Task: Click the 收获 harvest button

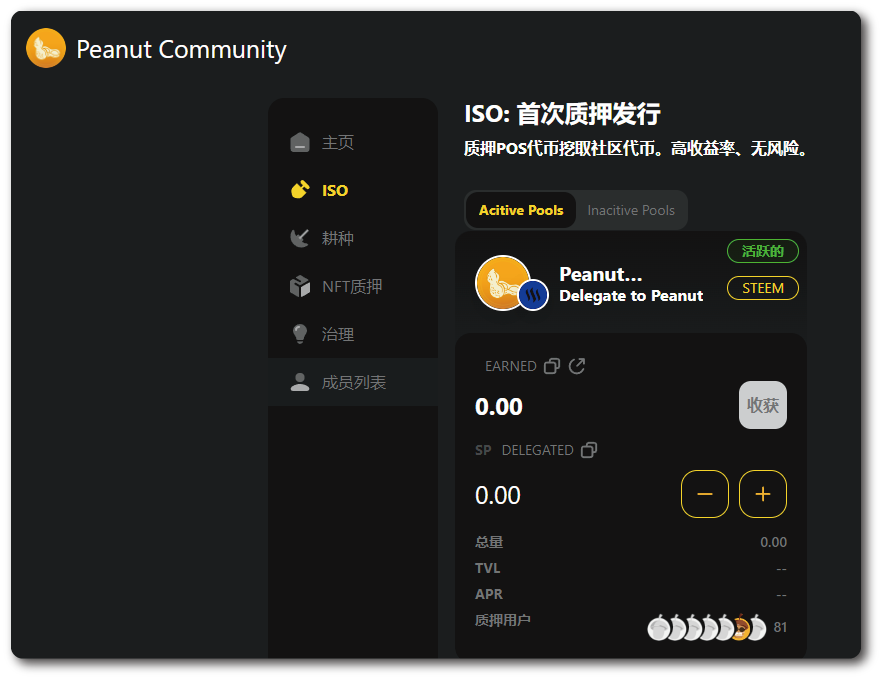Action: pos(763,405)
